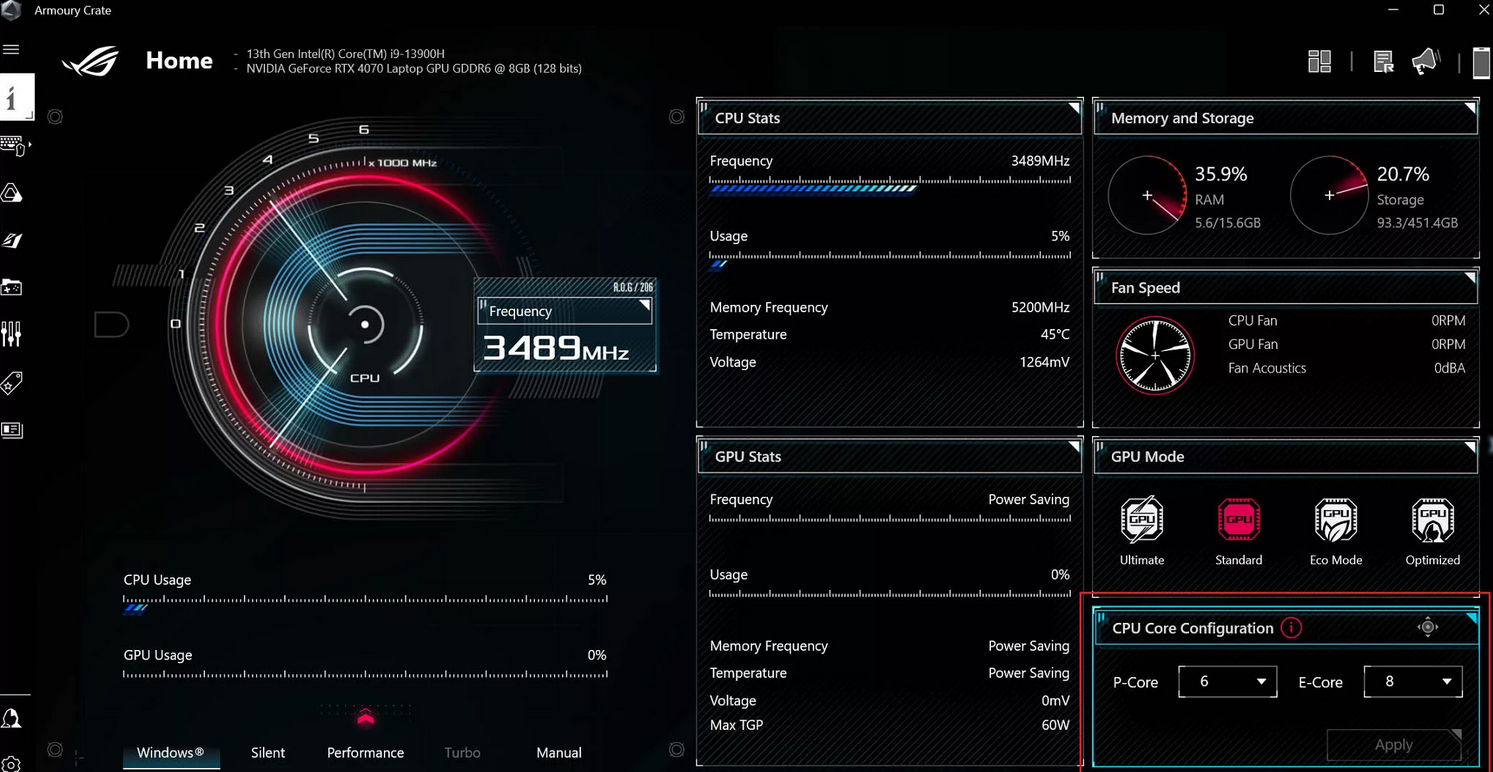The height and width of the screenshot is (772, 1493).
Task: Select the Eco Mode GPU option
Action: click(1336, 531)
